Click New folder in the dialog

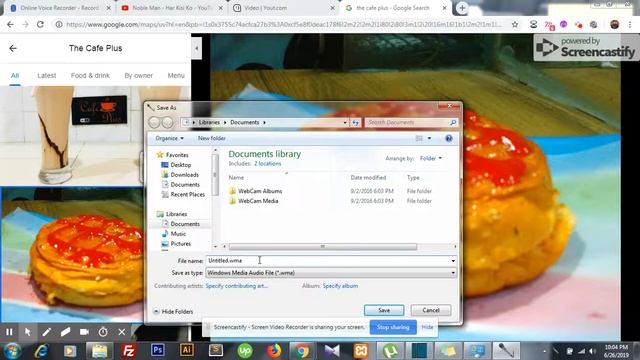tap(211, 138)
